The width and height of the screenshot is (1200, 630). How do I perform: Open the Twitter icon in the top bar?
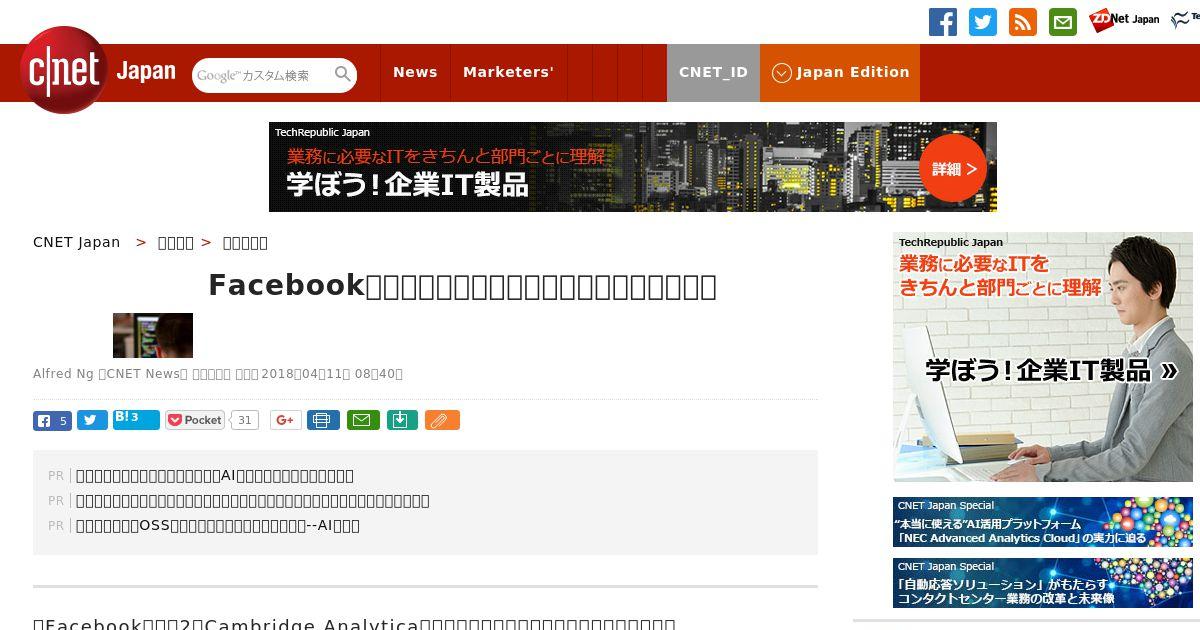click(x=983, y=22)
